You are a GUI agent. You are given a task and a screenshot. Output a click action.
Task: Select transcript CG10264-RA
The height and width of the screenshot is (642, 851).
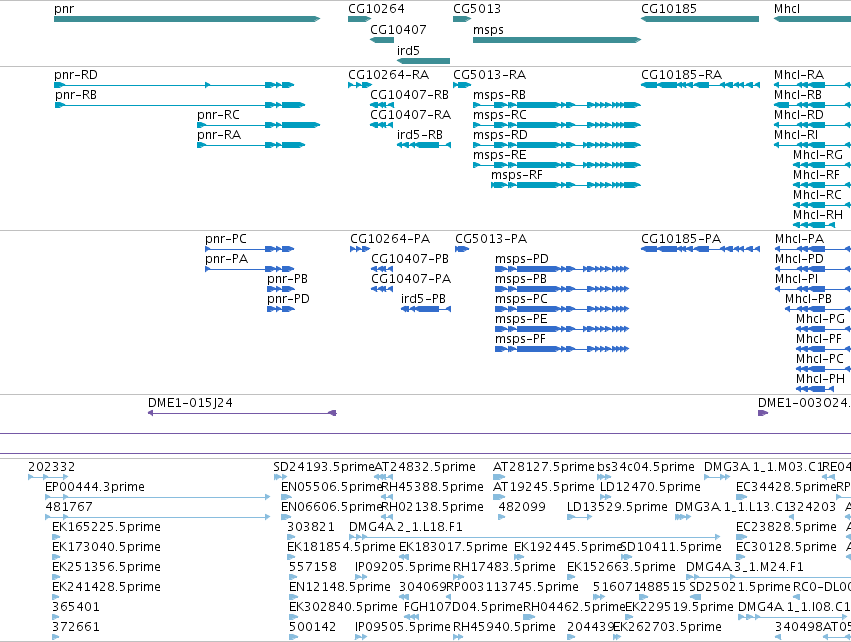[360, 85]
